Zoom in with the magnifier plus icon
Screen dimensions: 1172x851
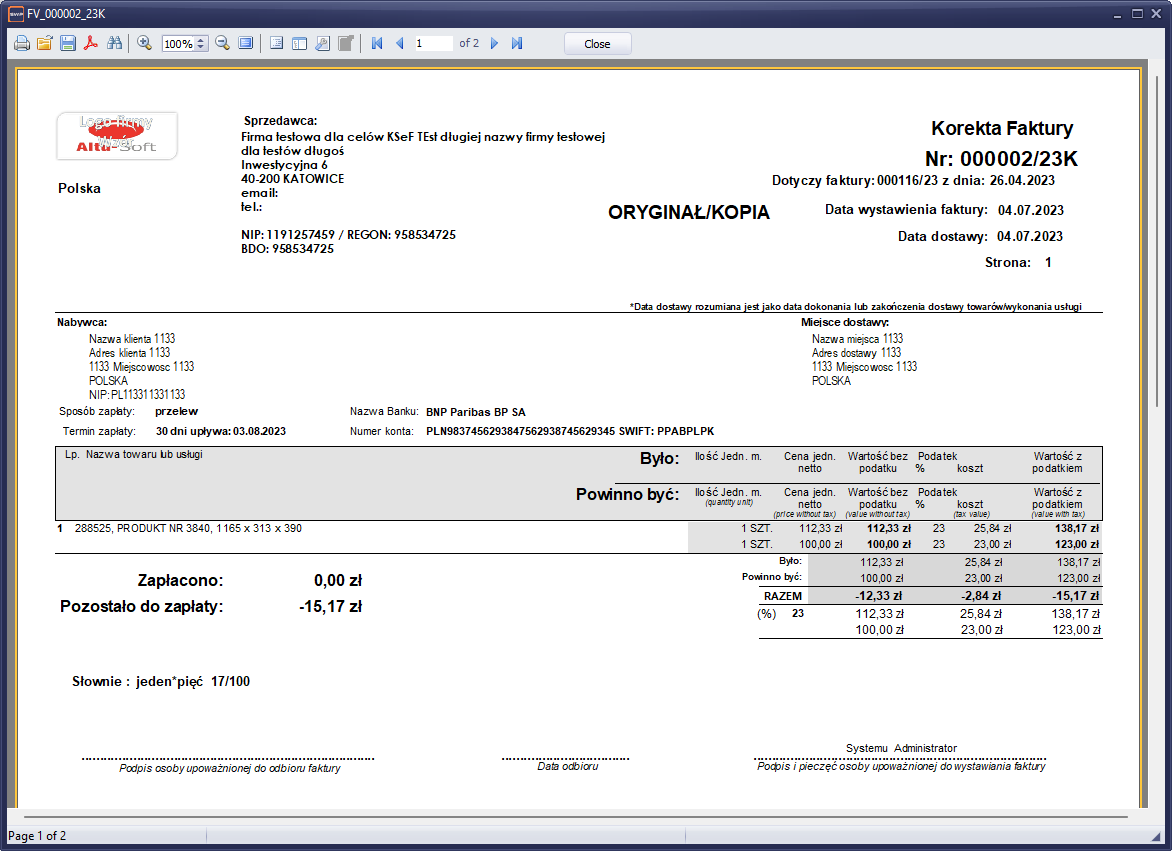click(x=144, y=44)
